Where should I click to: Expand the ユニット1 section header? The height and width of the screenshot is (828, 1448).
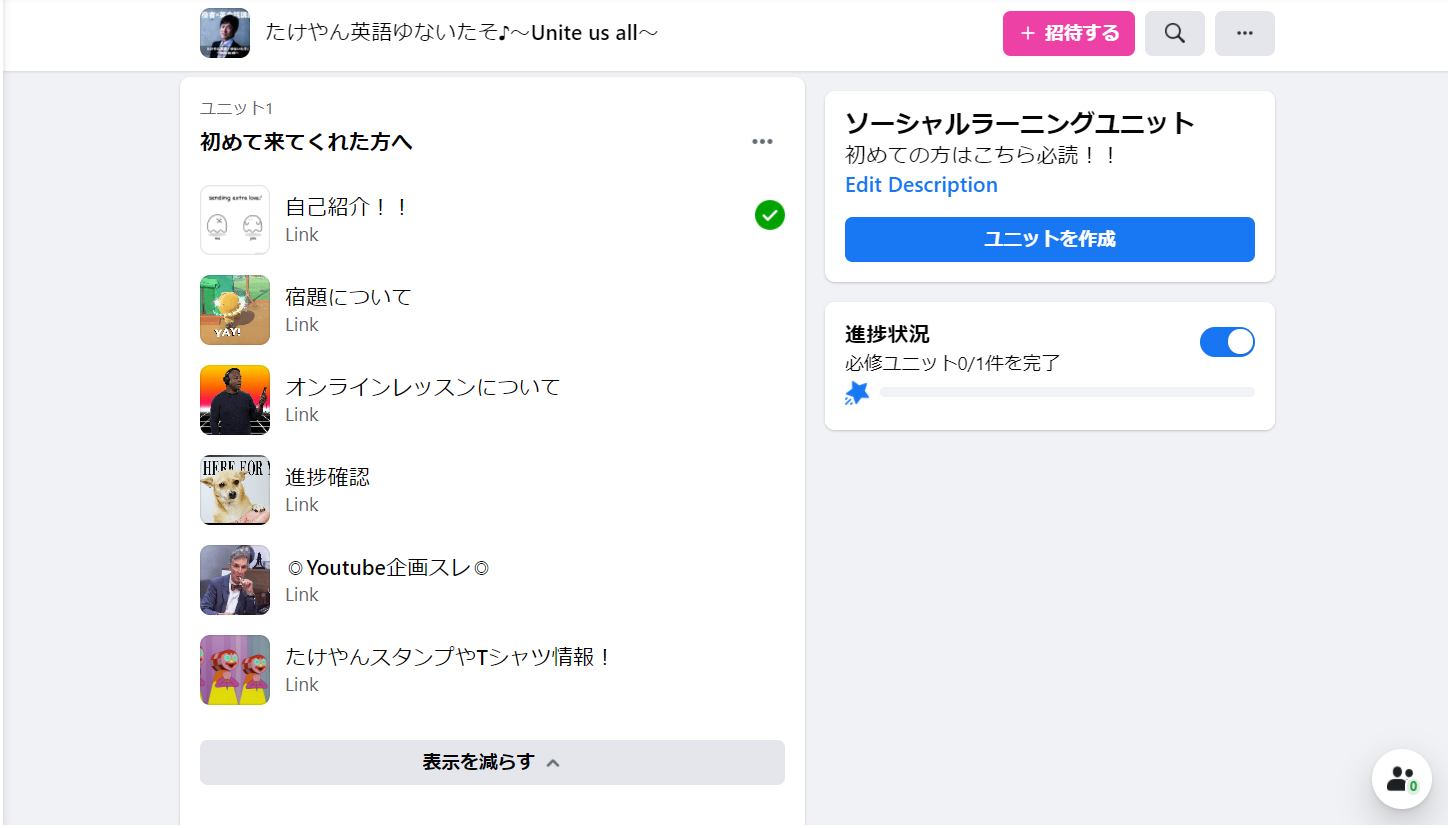[x=236, y=108]
